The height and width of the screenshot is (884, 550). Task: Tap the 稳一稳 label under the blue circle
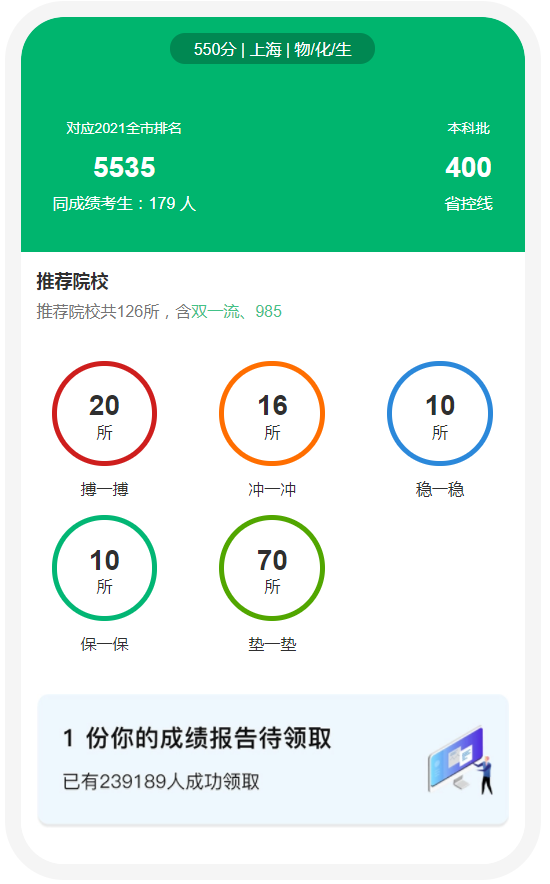pos(442,491)
